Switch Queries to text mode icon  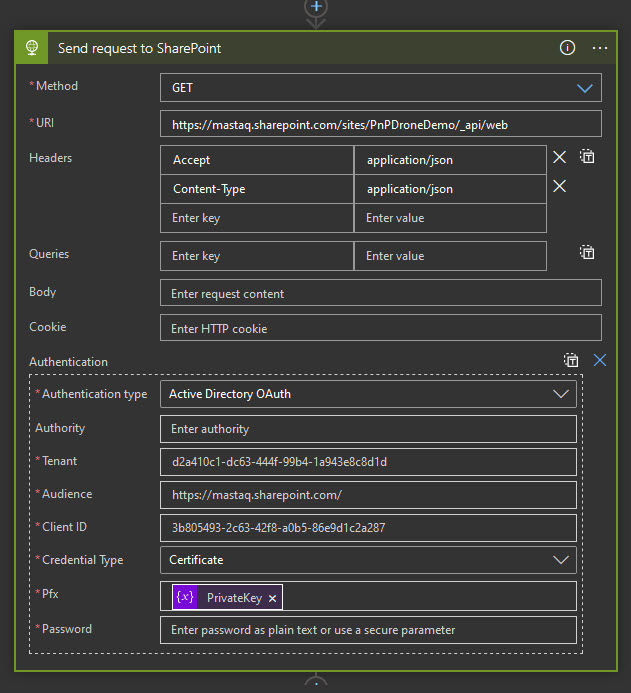point(588,253)
